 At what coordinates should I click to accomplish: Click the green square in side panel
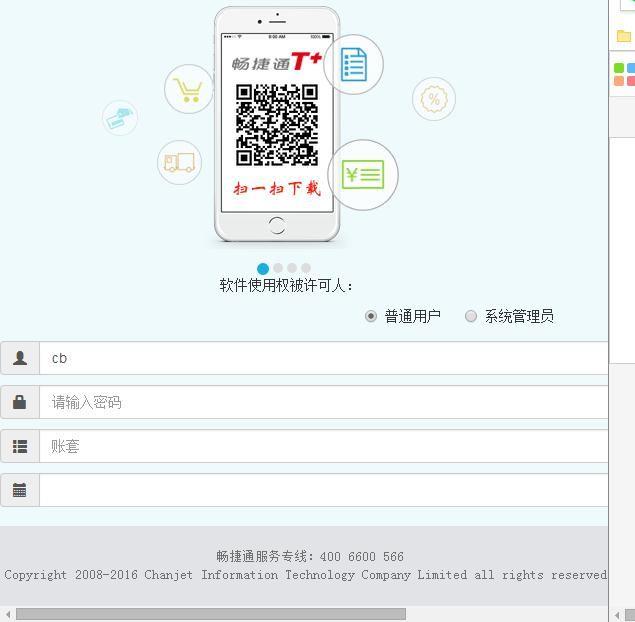(619, 68)
